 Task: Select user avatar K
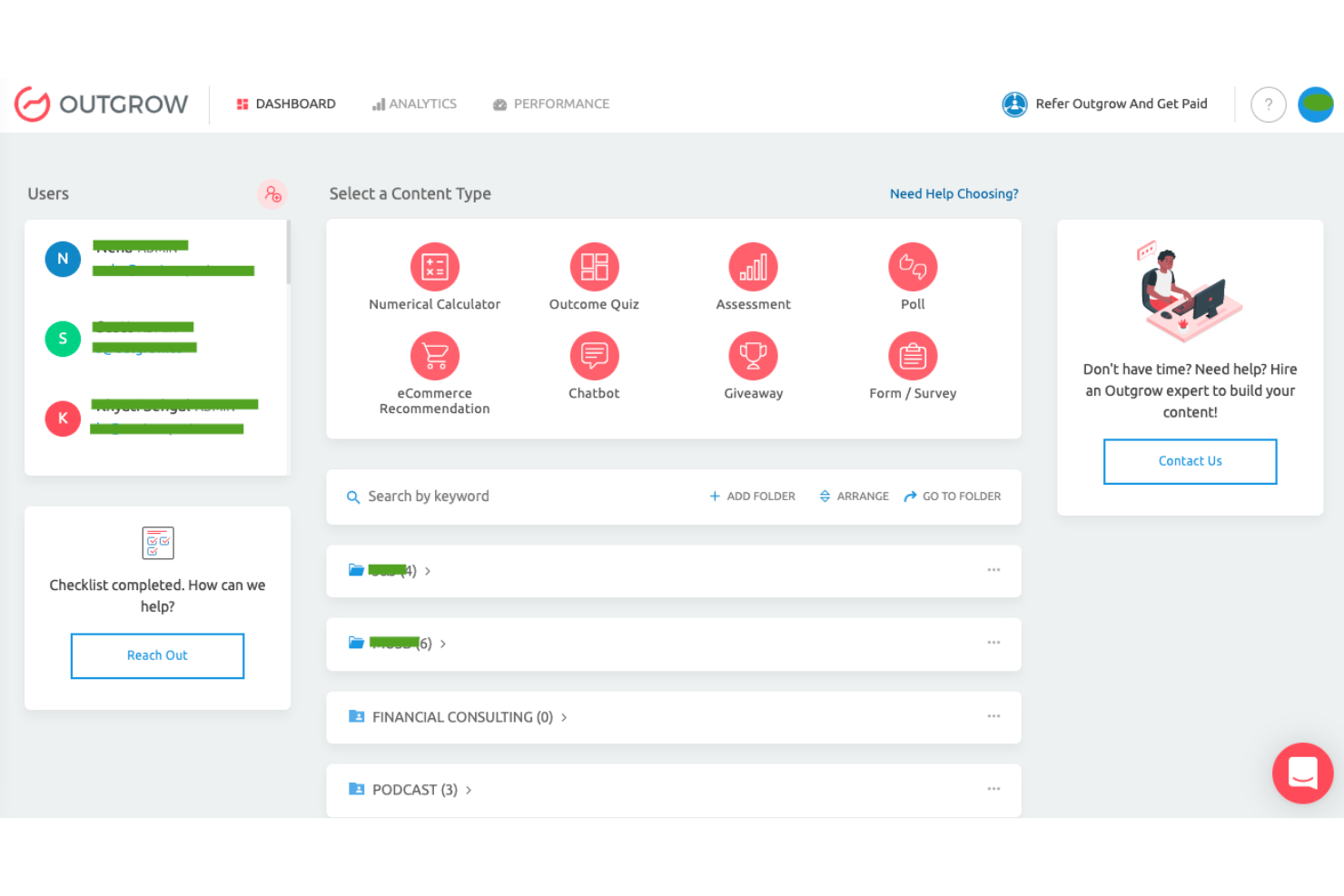tap(63, 418)
